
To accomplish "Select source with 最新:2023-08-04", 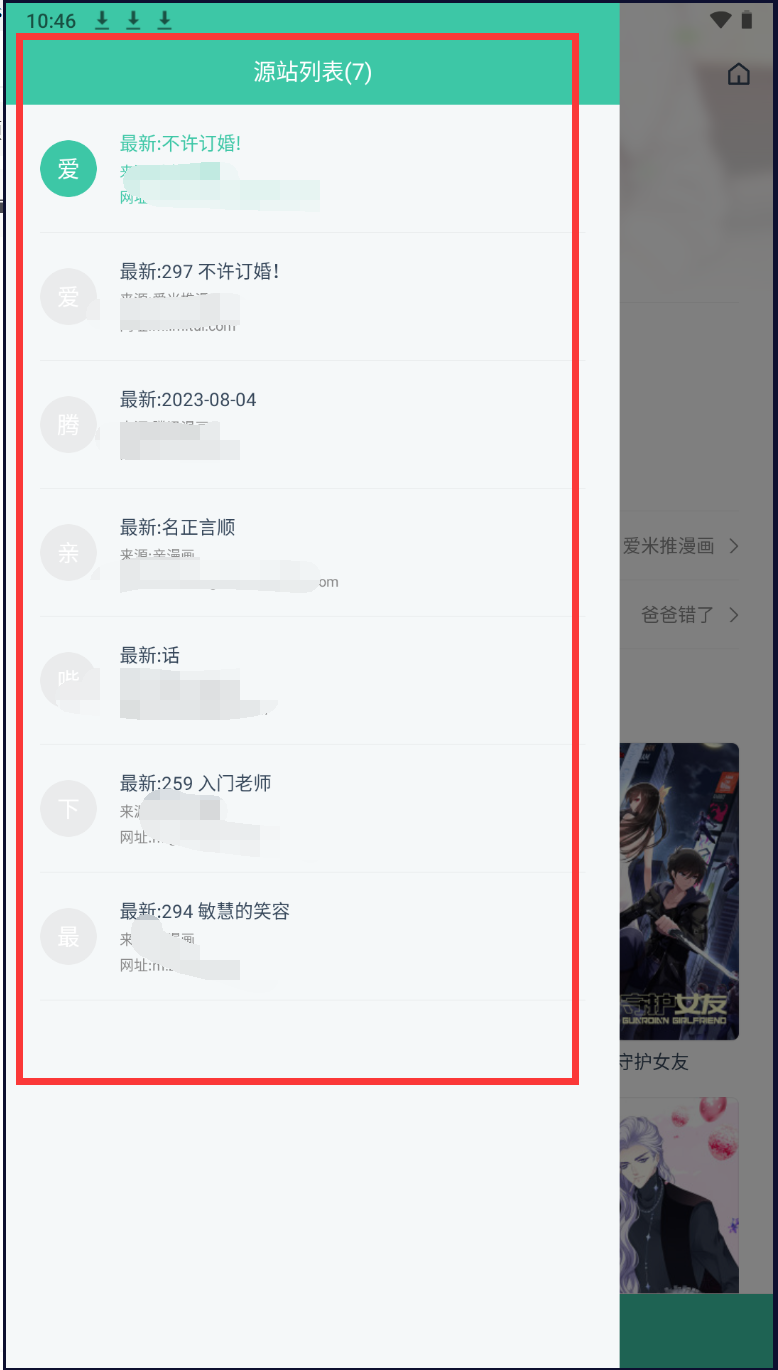I will tap(306, 425).
